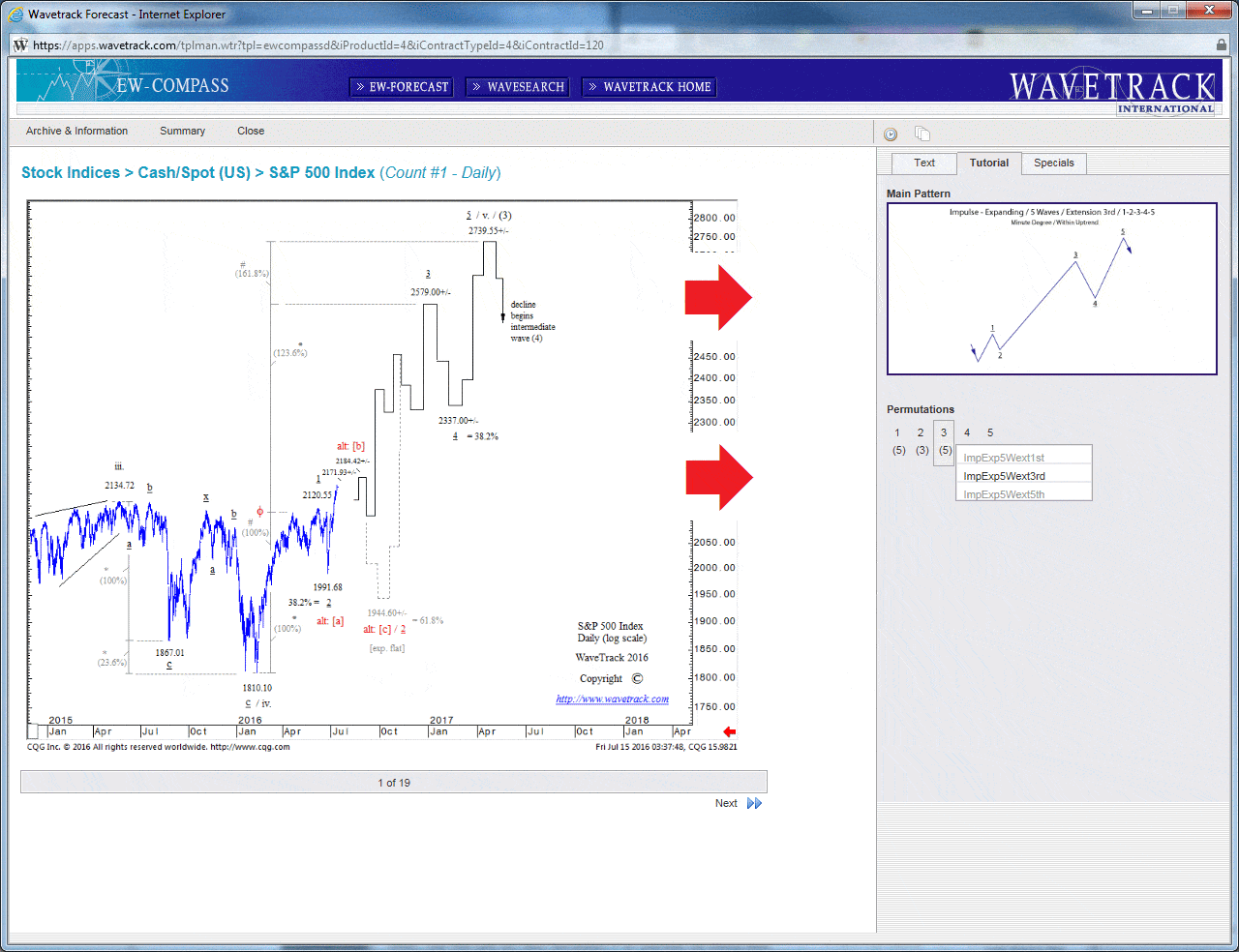The width and height of the screenshot is (1239, 952).
Task: Click the 'Main Pattern' label
Action: pyautogui.click(x=919, y=193)
